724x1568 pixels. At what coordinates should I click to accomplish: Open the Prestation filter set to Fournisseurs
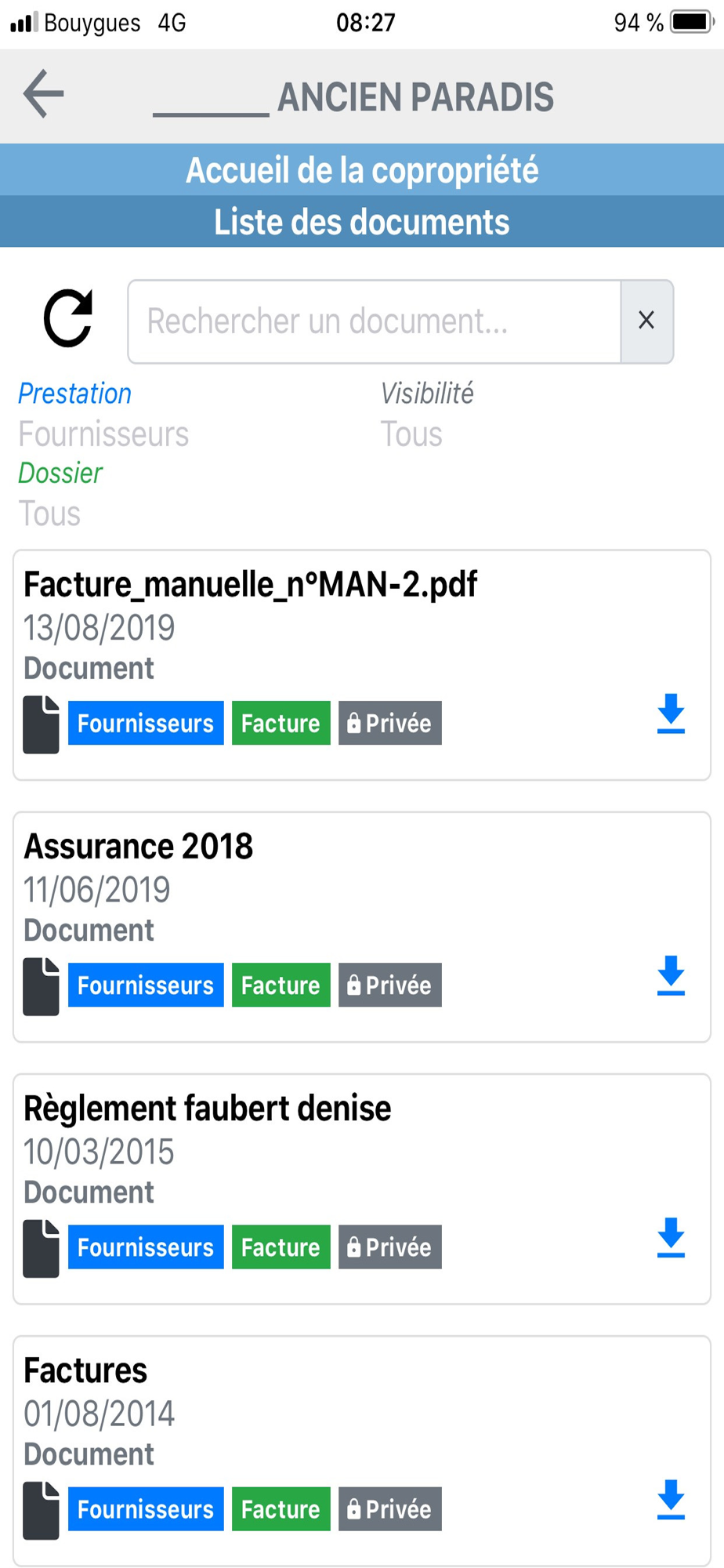point(103,434)
